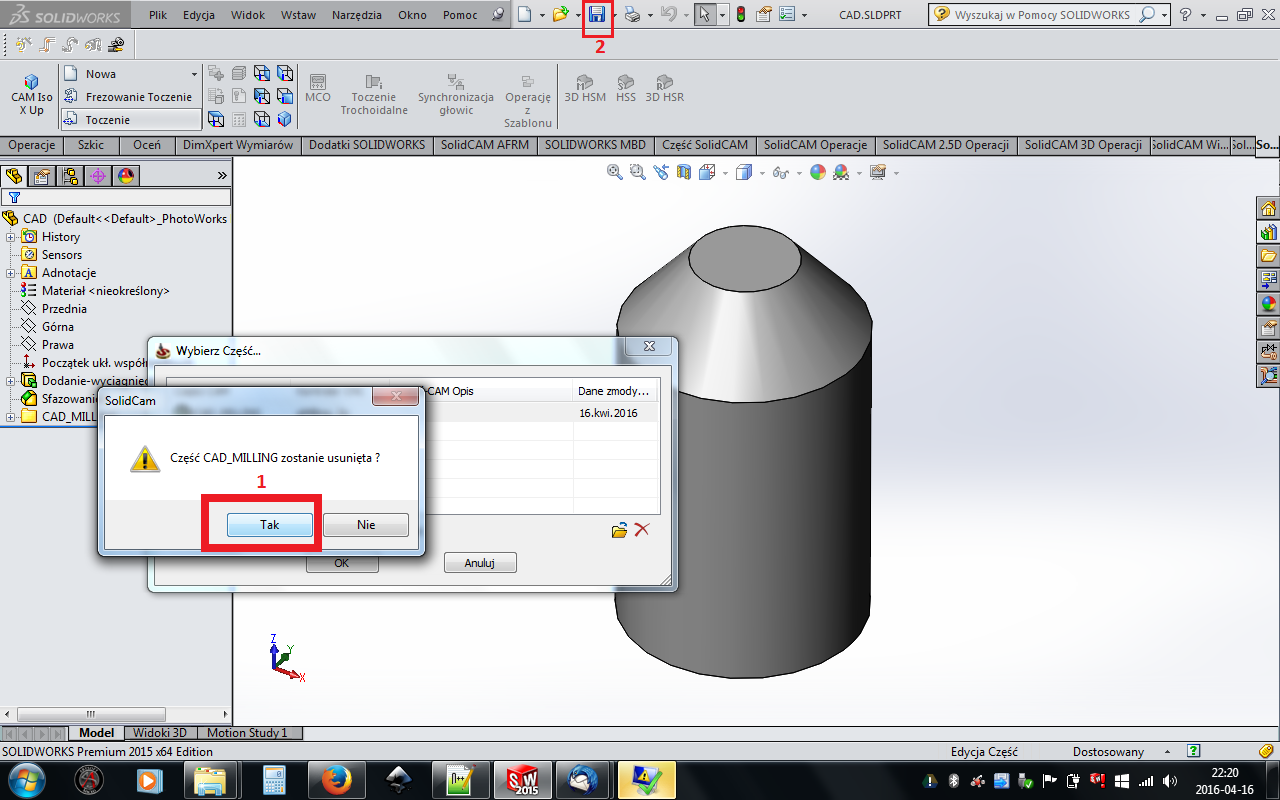This screenshot has width=1280, height=800.
Task: Open the DisplayManager color ball tab
Action: (x=126, y=176)
